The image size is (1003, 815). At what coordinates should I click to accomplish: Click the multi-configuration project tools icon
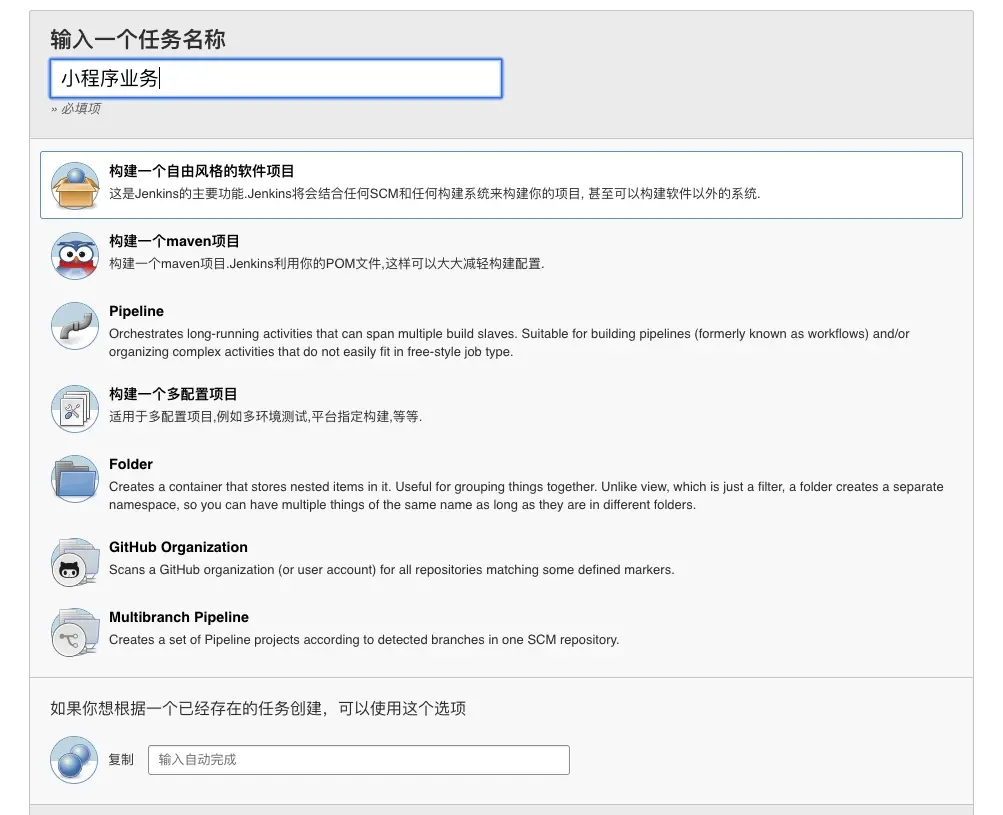click(75, 409)
